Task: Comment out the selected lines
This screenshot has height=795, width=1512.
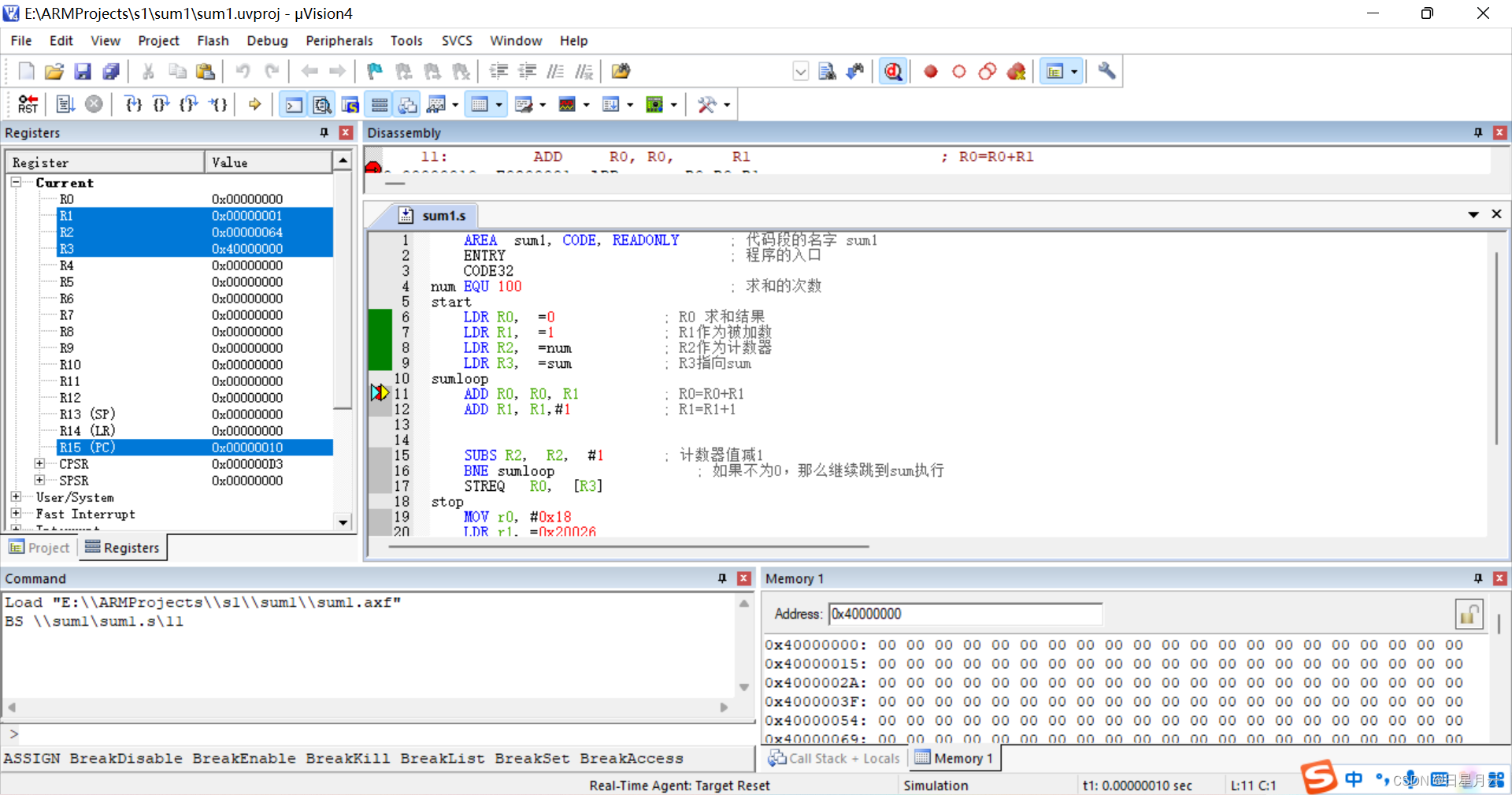Action: click(x=555, y=71)
